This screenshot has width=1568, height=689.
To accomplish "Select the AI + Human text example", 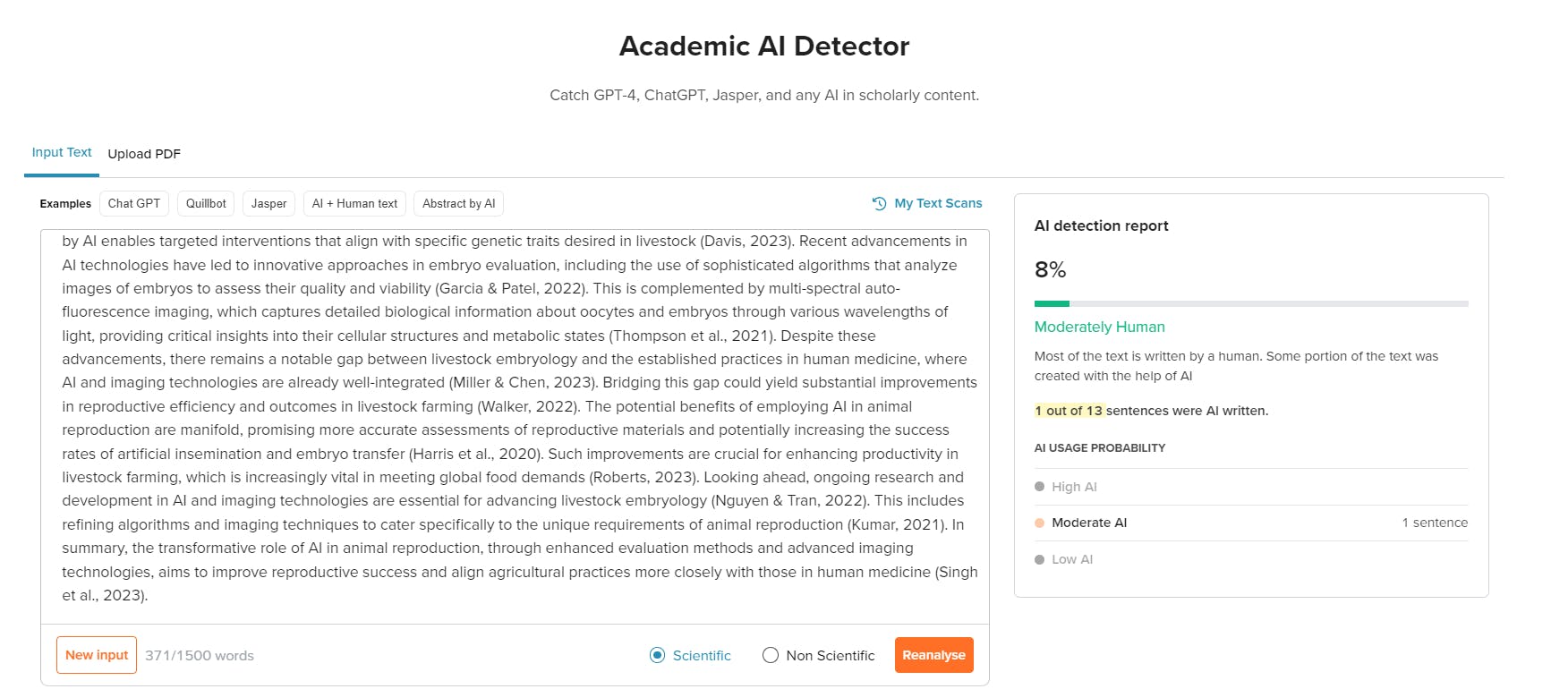I will 354,204.
